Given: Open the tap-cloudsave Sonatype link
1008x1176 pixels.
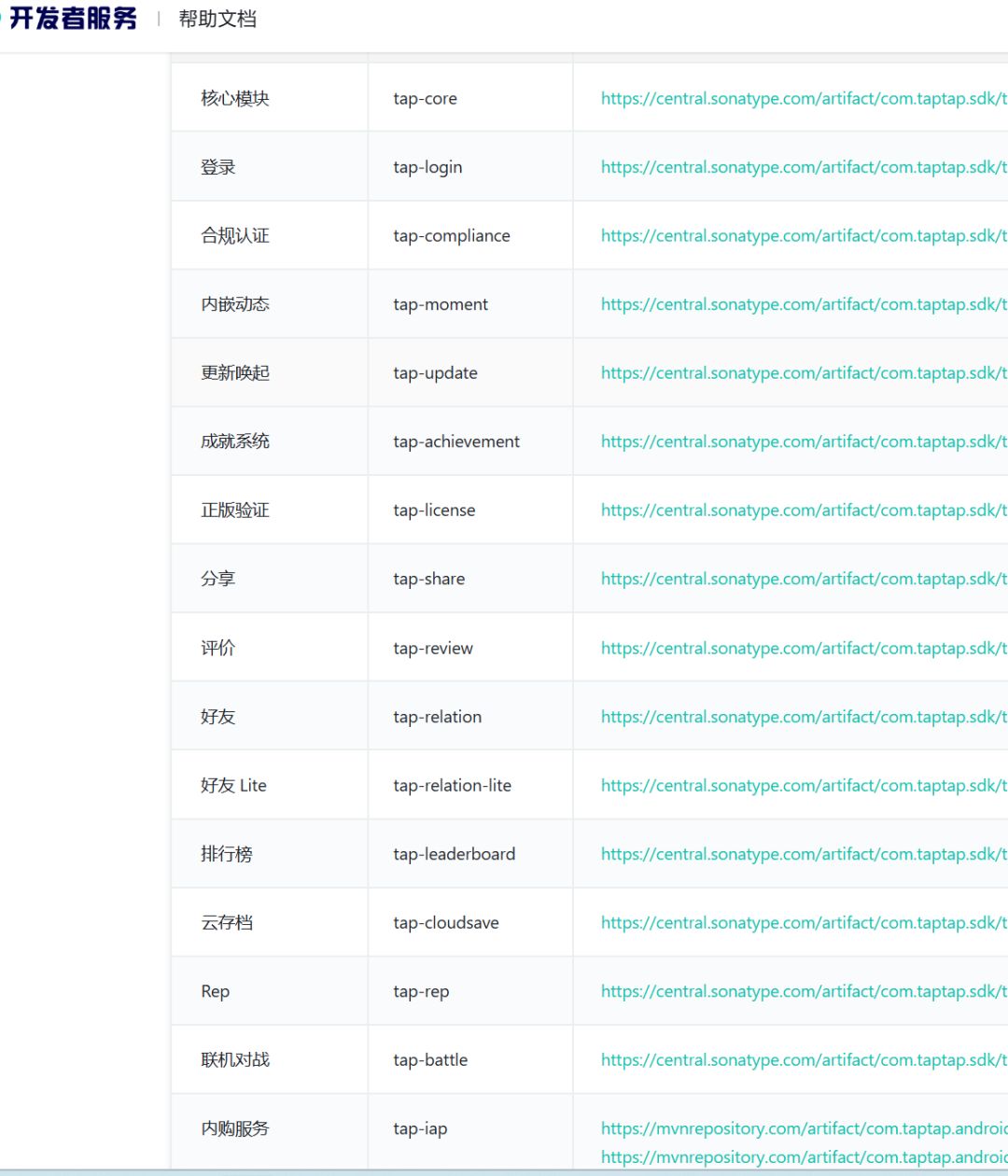Looking at the screenshot, I should tap(804, 922).
